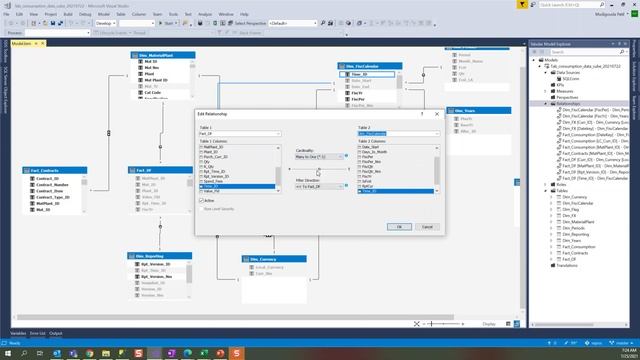
Task: Click the Windows Start button
Action: (x=7, y=353)
